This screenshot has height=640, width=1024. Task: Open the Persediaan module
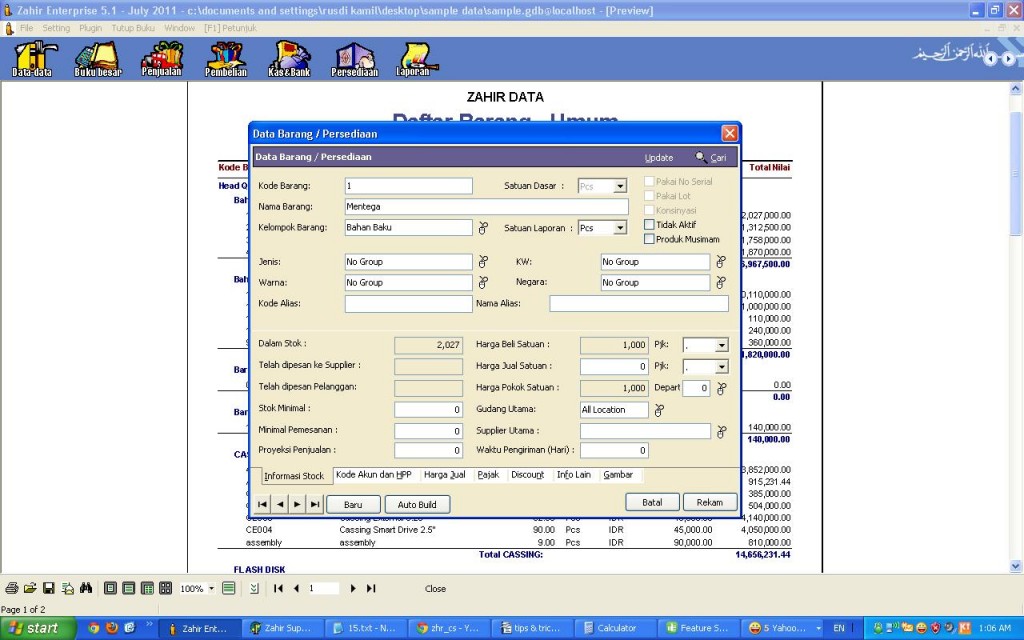tap(355, 59)
